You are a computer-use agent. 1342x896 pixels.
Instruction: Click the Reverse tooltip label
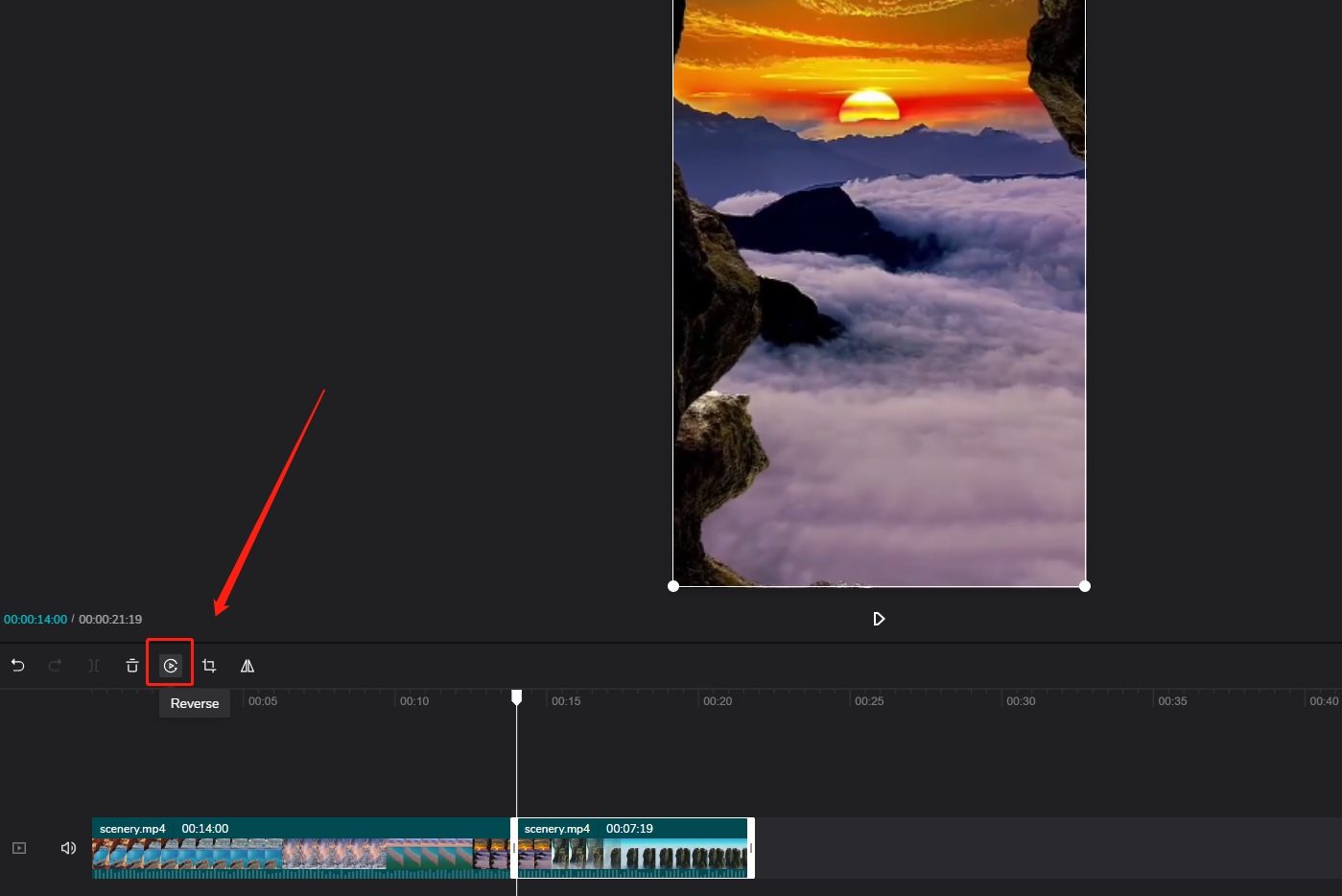coord(194,703)
